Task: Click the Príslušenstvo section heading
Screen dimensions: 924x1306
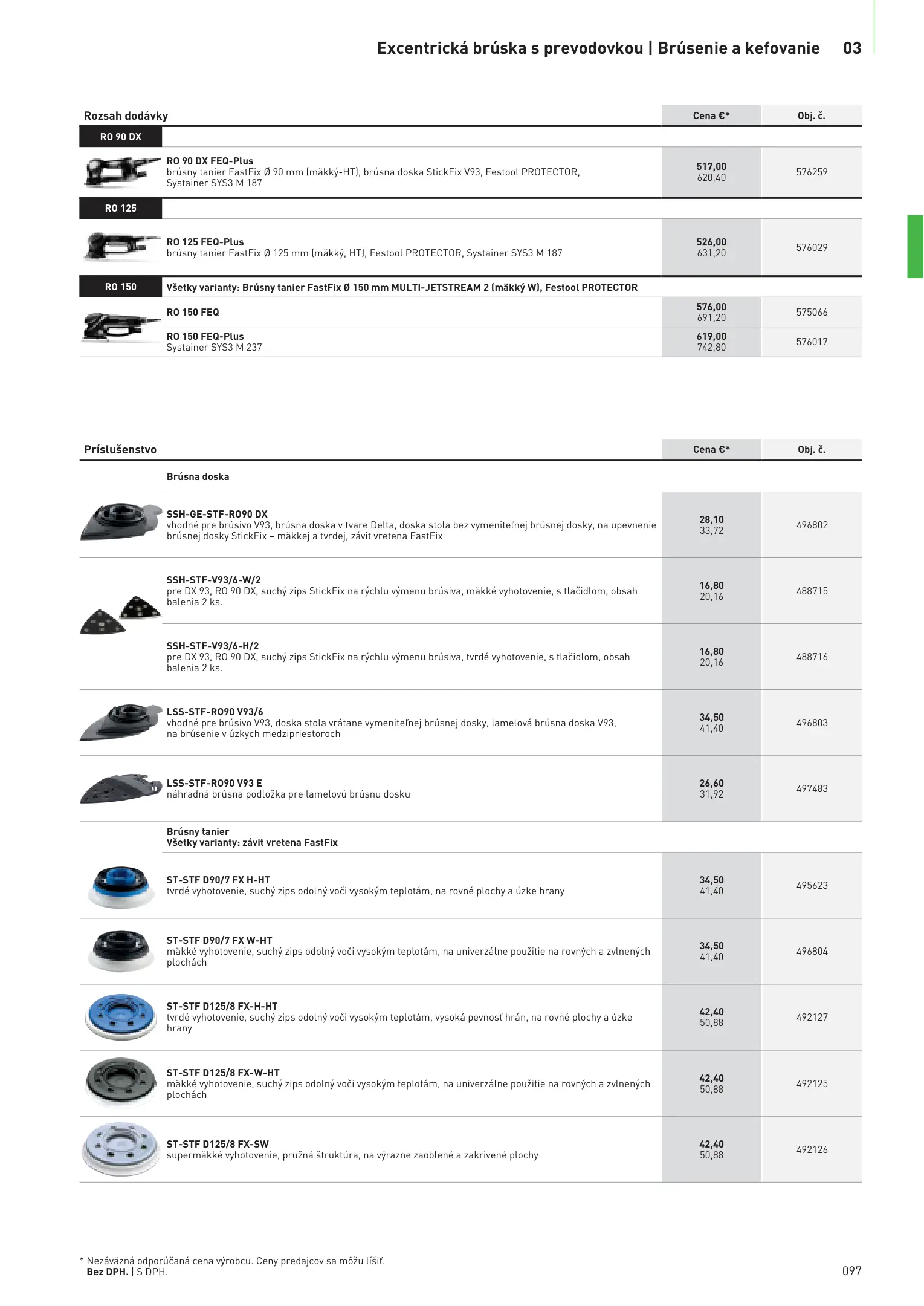Action: [x=120, y=449]
